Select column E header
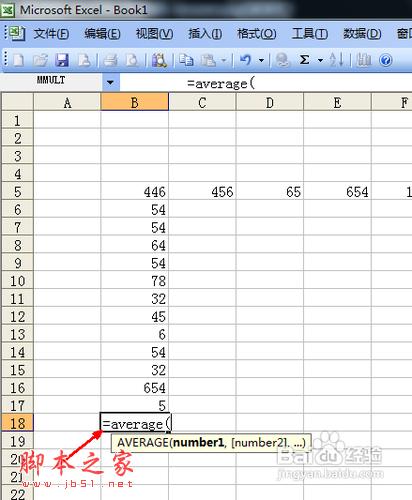The height and width of the screenshot is (500, 412). [337, 102]
